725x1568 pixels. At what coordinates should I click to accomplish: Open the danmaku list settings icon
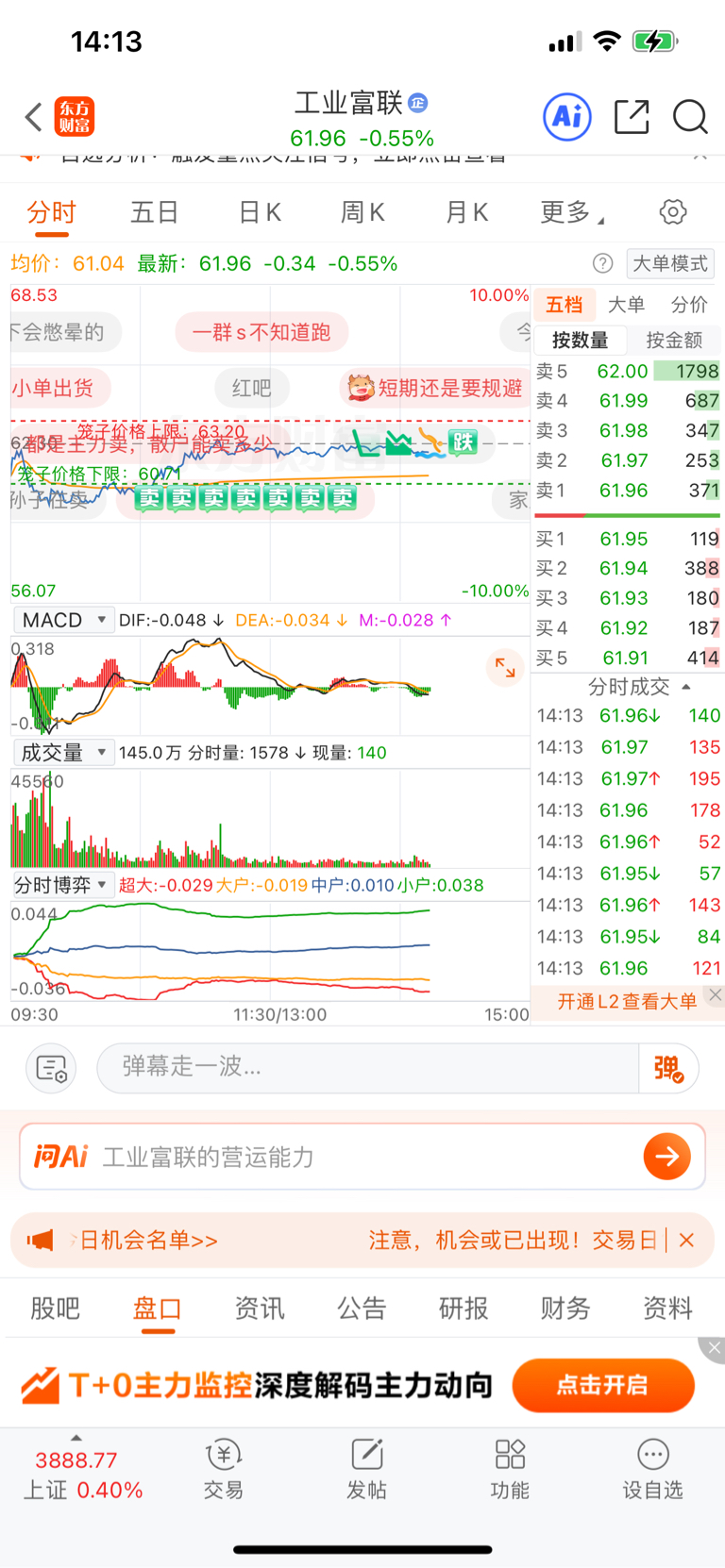click(x=51, y=1068)
